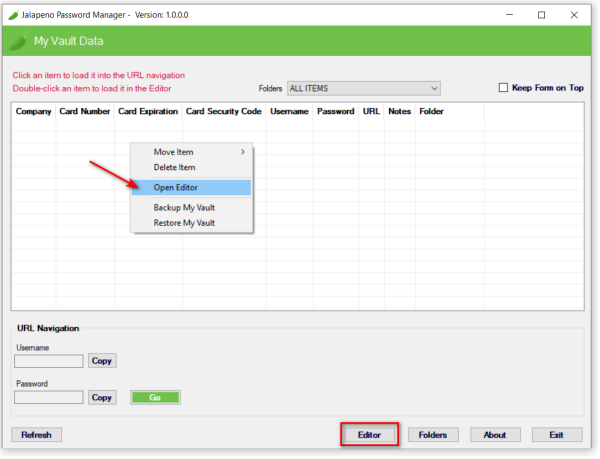Click the Password field in URL Navigation

pyautogui.click(x=49, y=398)
